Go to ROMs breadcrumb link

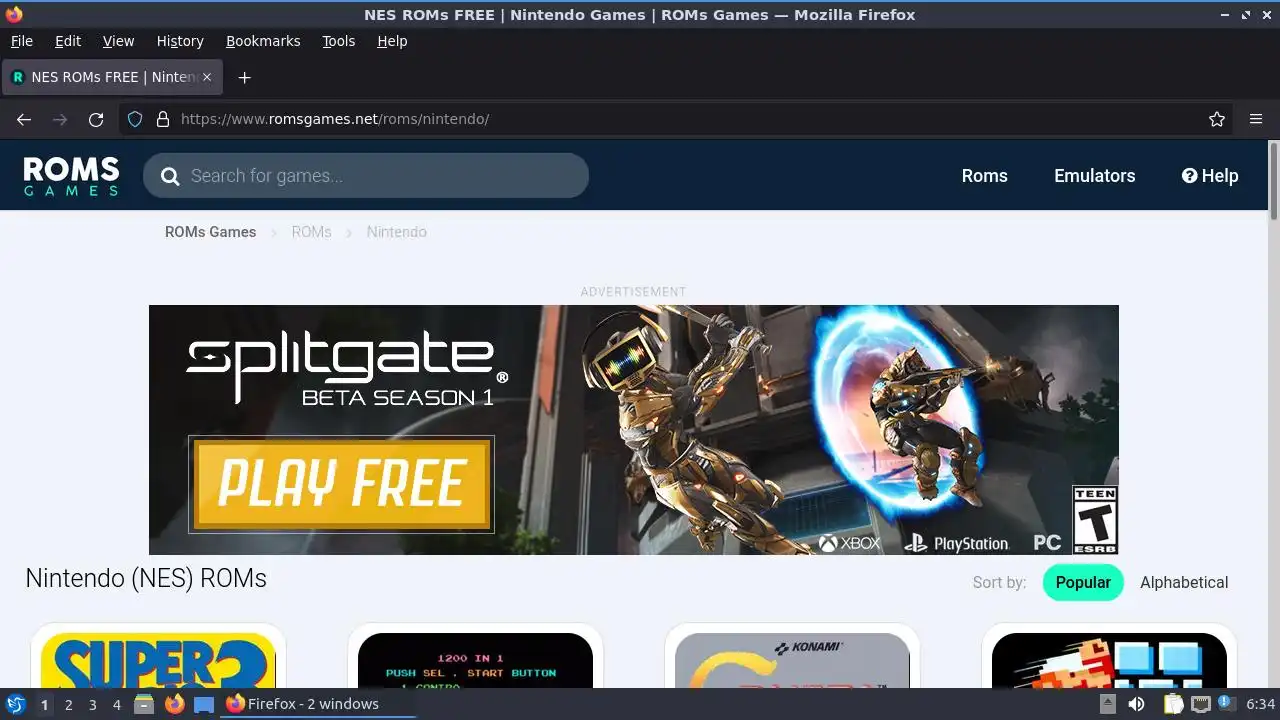(x=311, y=232)
